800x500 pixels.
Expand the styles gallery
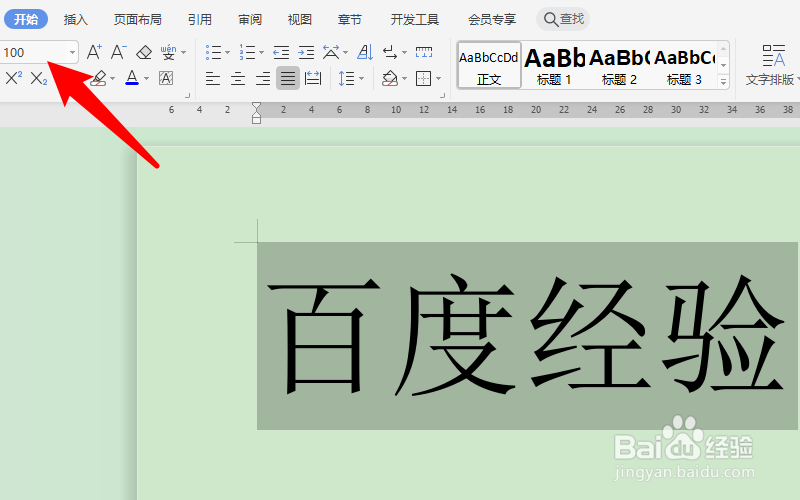pos(723,82)
